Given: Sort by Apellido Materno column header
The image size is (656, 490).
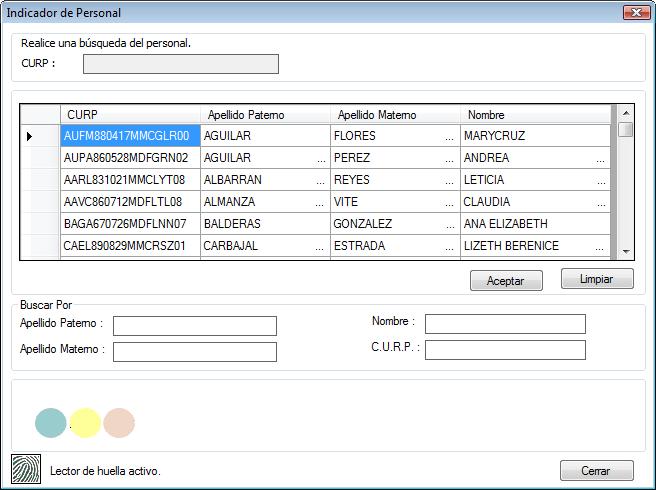Looking at the screenshot, I should coord(395,114).
